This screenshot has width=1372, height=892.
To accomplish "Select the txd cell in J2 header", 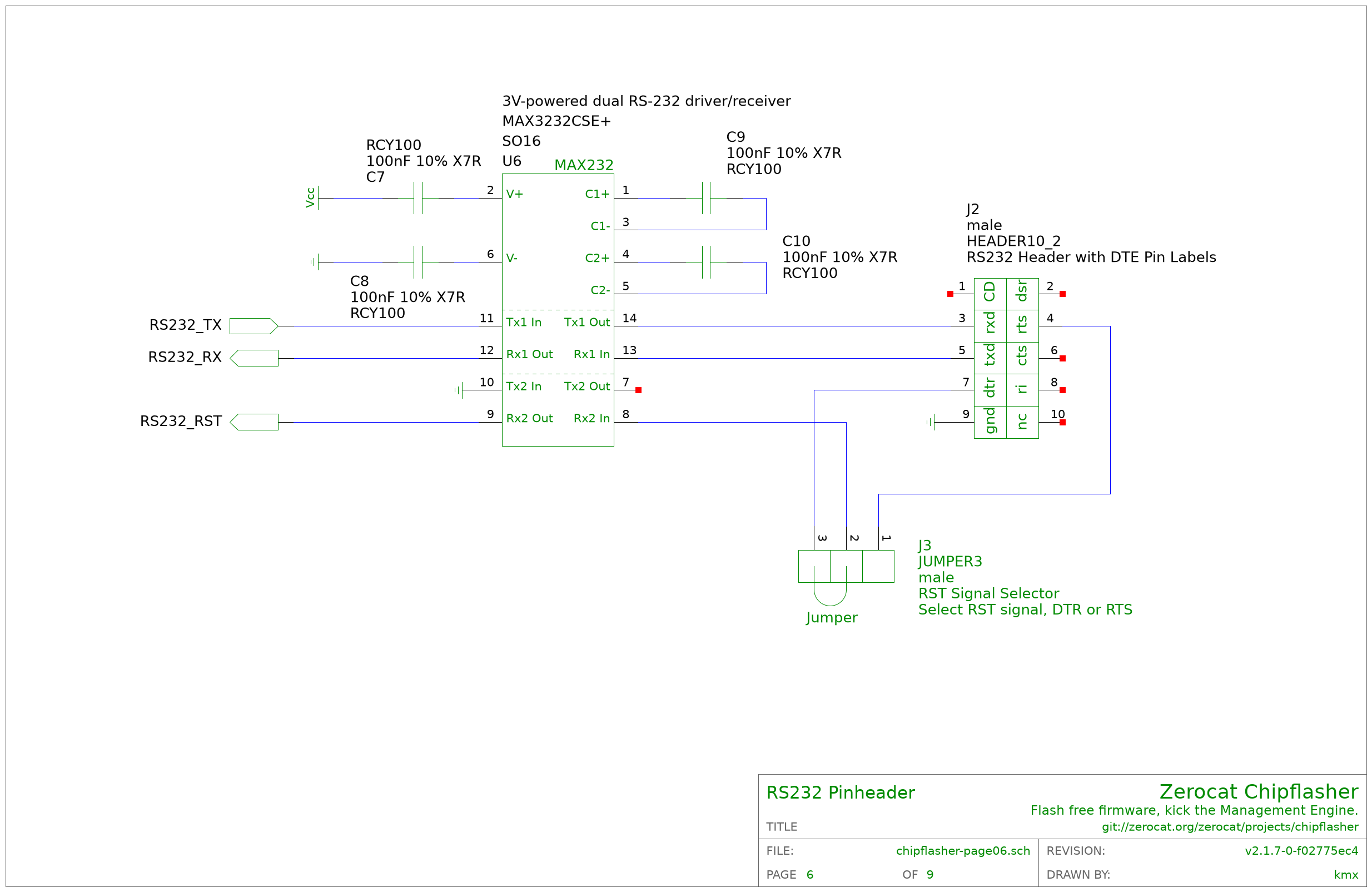I will (x=990, y=358).
